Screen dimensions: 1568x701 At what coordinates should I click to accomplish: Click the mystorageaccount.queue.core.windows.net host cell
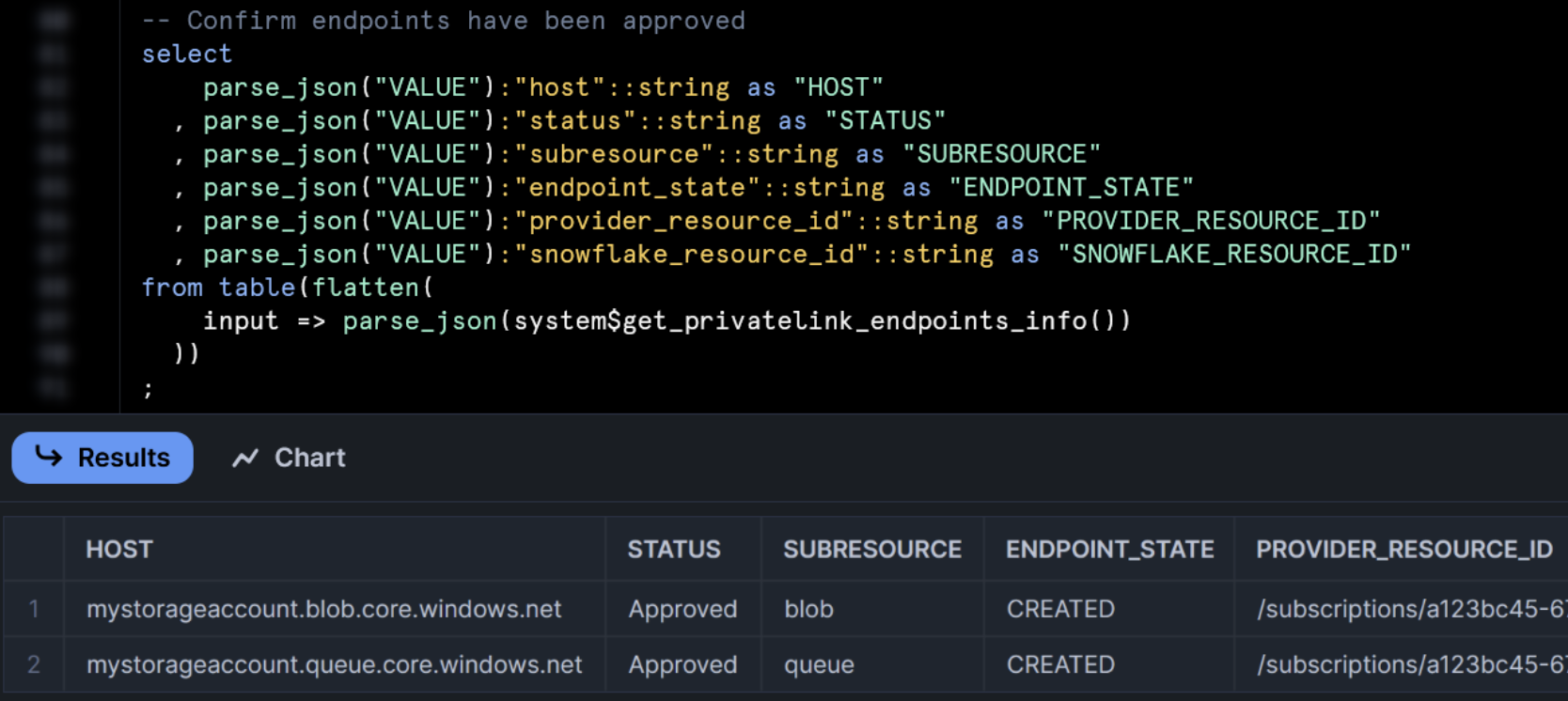(334, 664)
